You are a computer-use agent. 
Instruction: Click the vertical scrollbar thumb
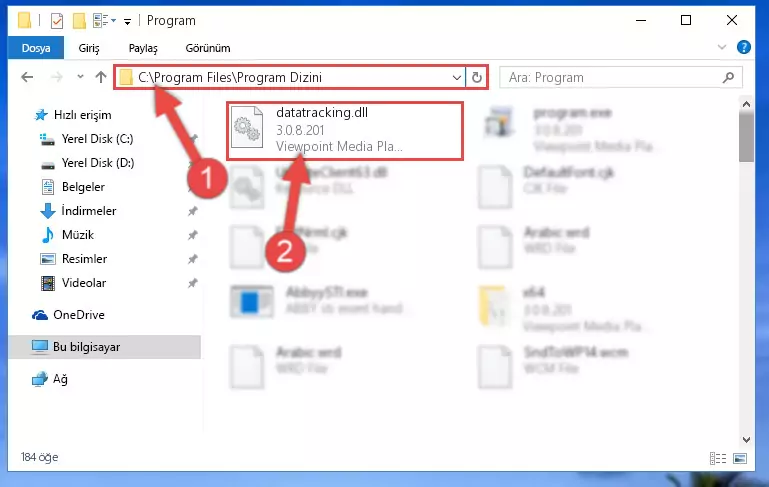point(746,137)
